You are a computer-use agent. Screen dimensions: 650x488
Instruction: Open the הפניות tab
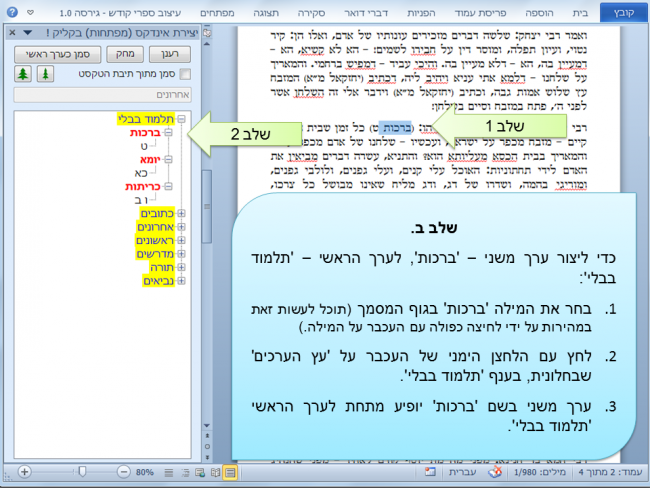421,13
